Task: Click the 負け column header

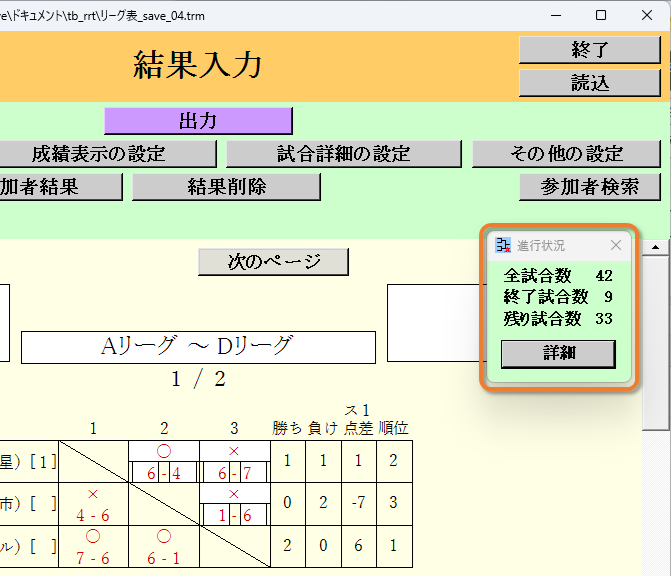Action: [323, 428]
